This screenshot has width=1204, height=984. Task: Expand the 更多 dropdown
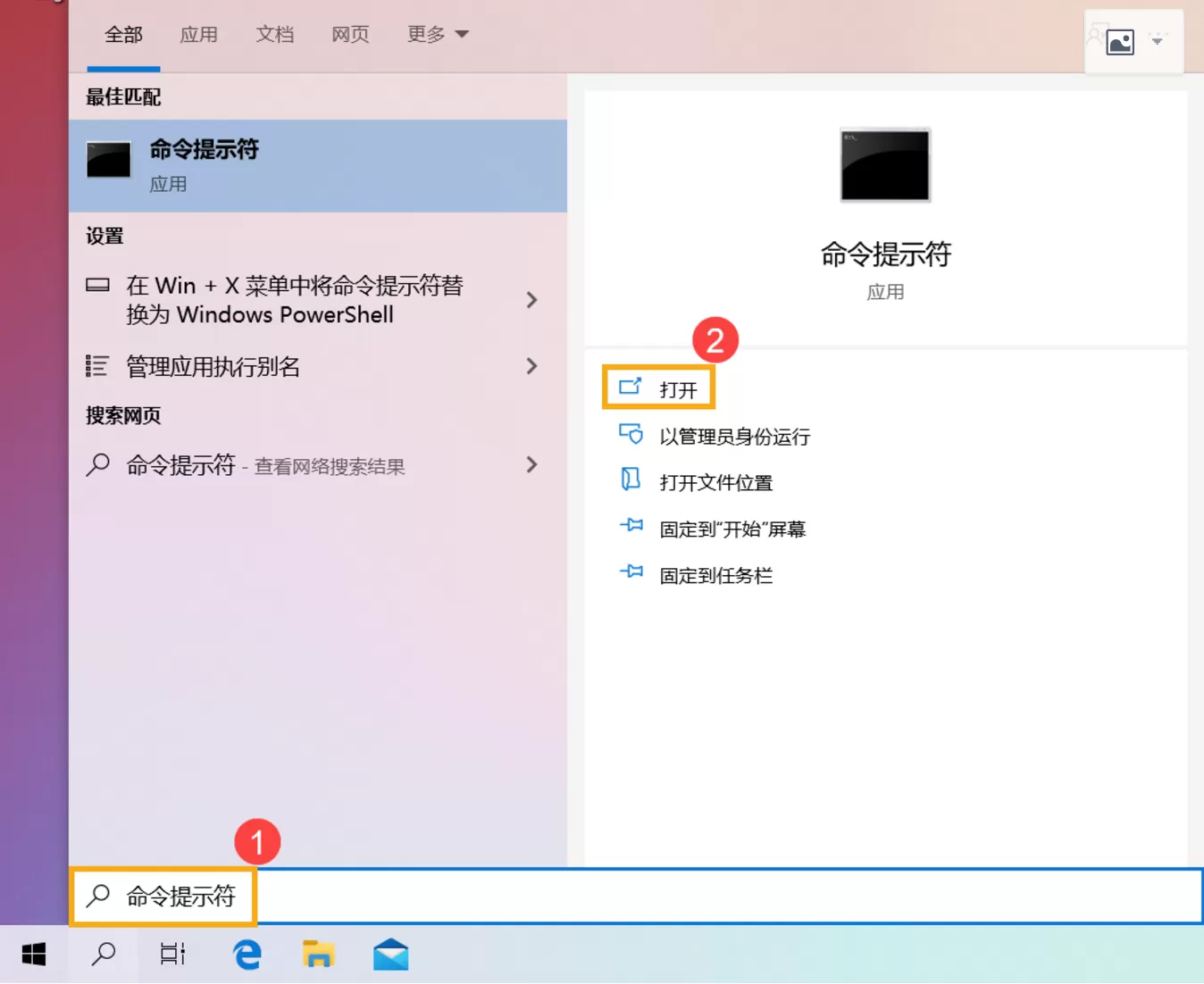(x=437, y=34)
